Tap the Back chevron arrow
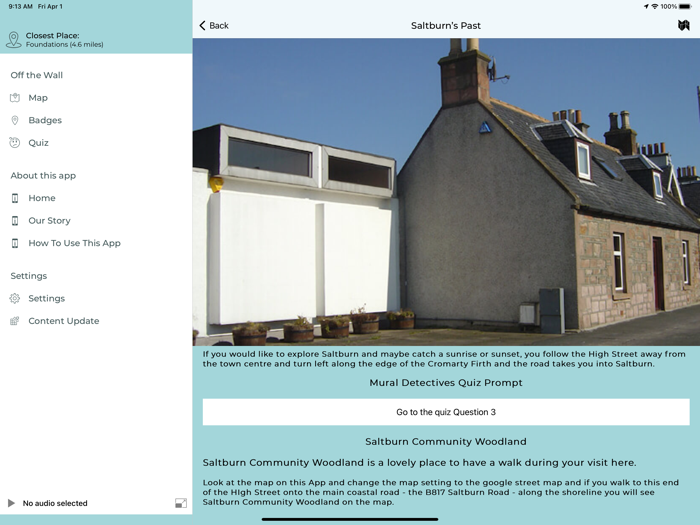 [203, 25]
